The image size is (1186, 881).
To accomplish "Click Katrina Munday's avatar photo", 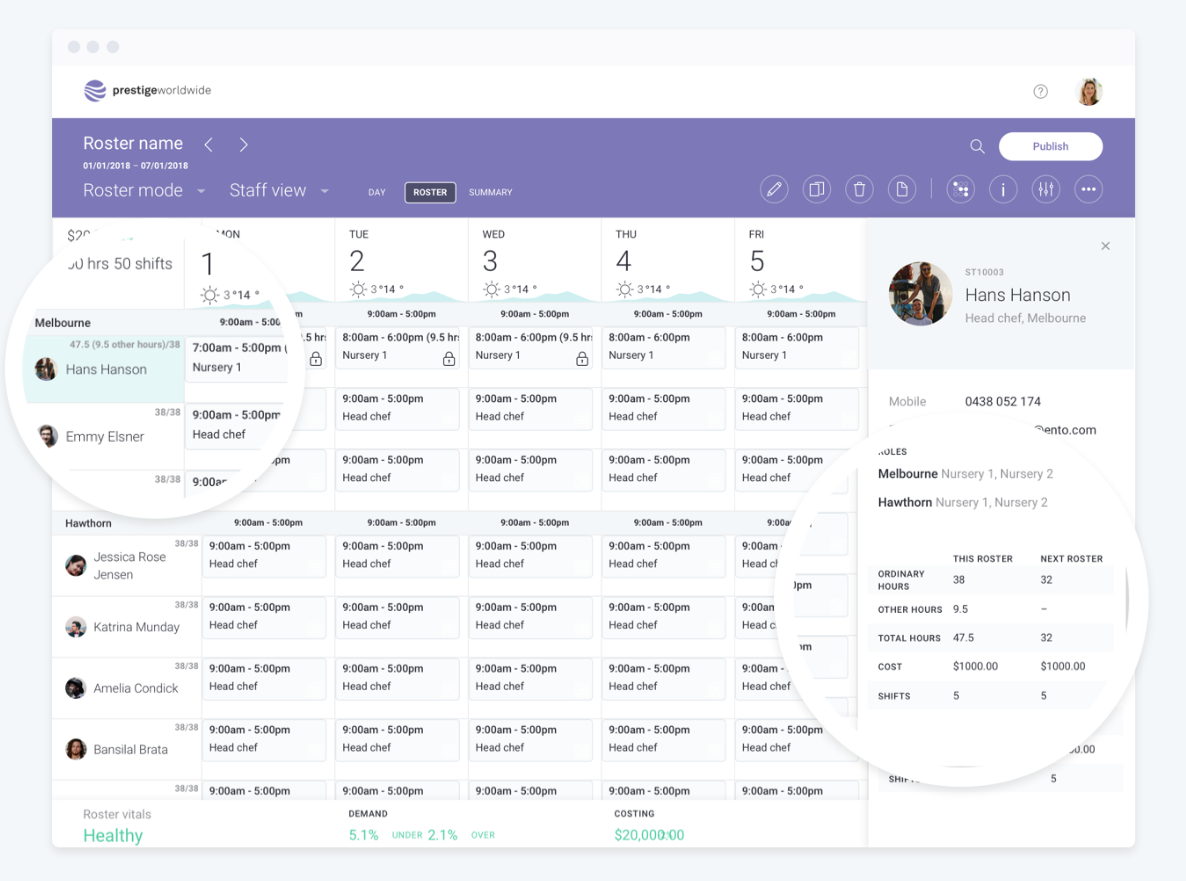I will click(x=76, y=627).
